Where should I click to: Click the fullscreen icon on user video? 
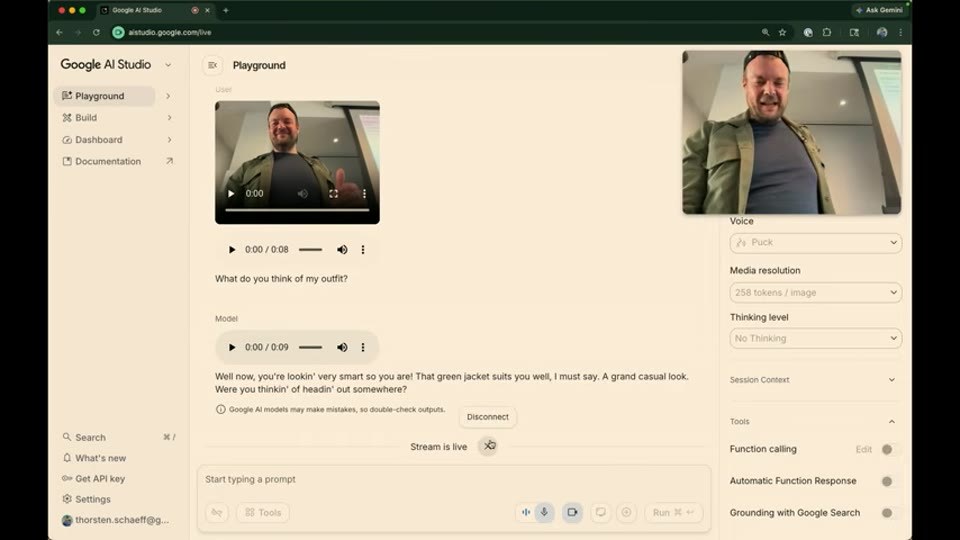click(x=334, y=193)
